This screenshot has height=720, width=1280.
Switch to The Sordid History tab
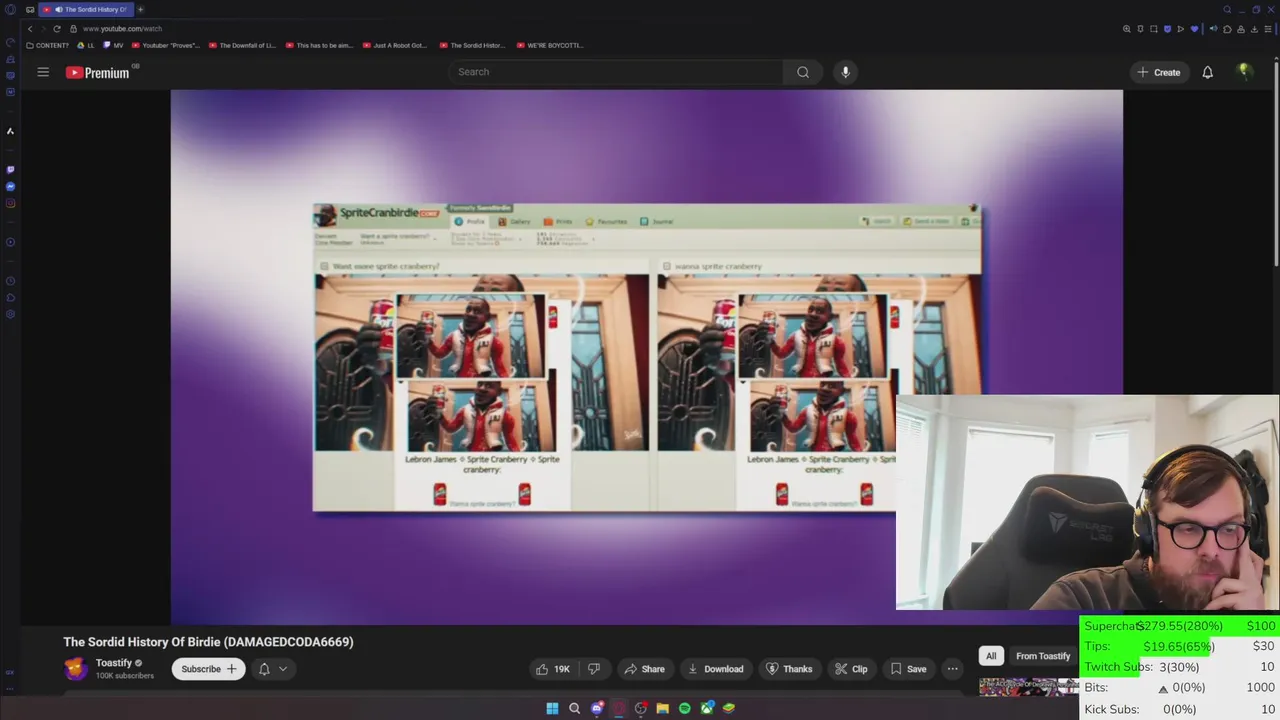(86, 9)
